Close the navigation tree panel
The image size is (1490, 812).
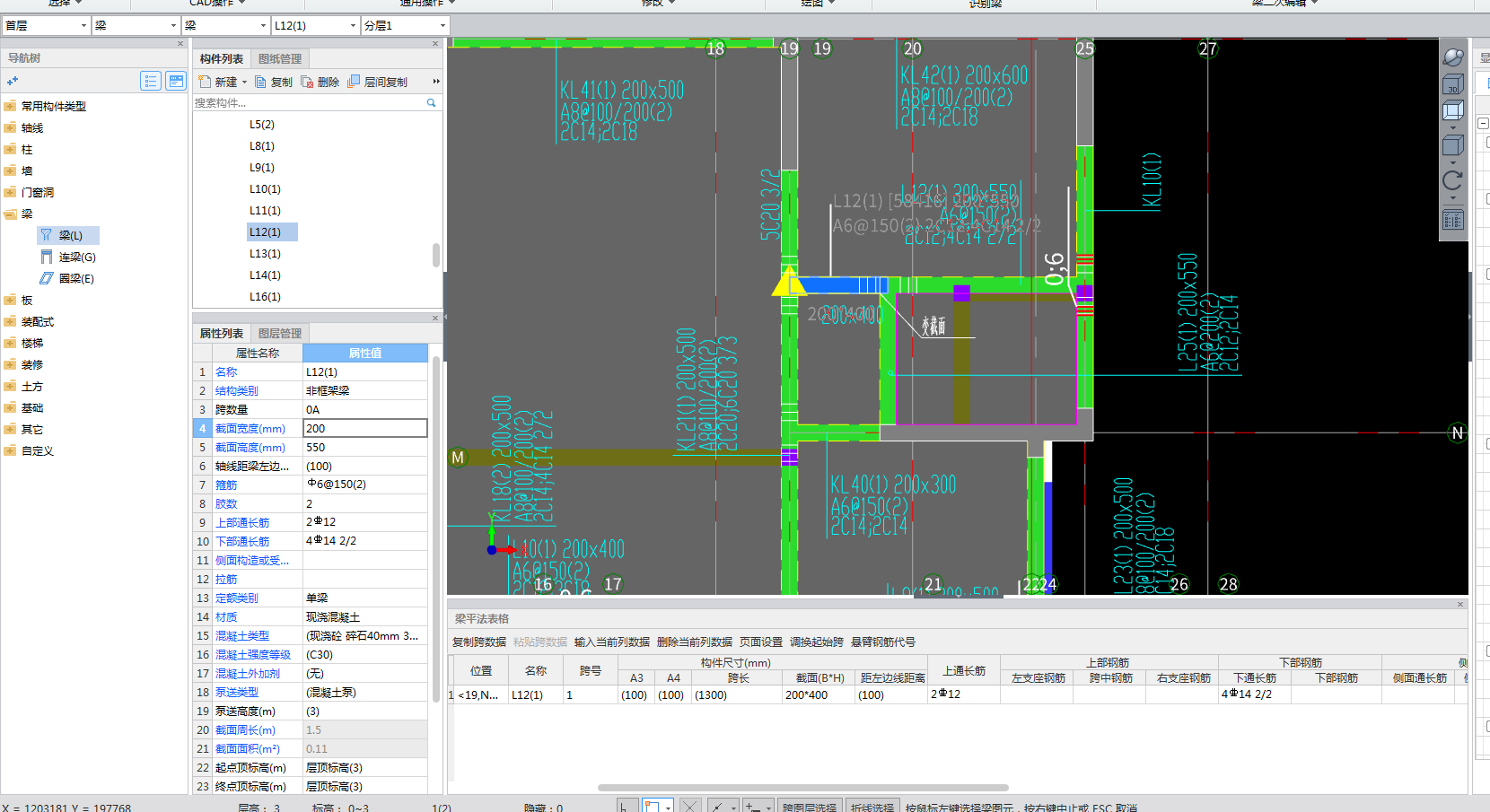[180, 43]
